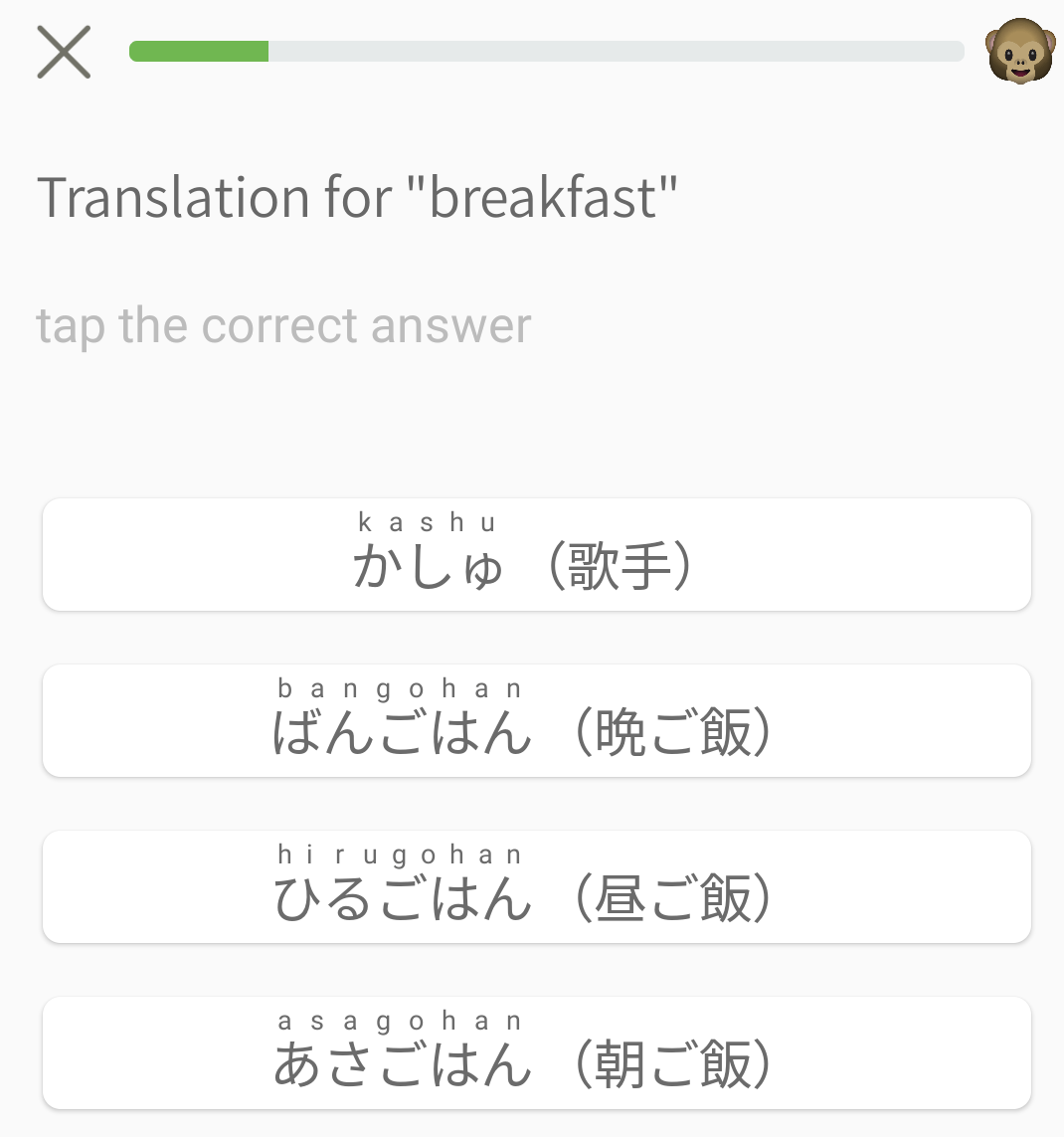Tap the hiragana あさごはん text
This screenshot has width=1064, height=1137.
pyautogui.click(x=403, y=1065)
